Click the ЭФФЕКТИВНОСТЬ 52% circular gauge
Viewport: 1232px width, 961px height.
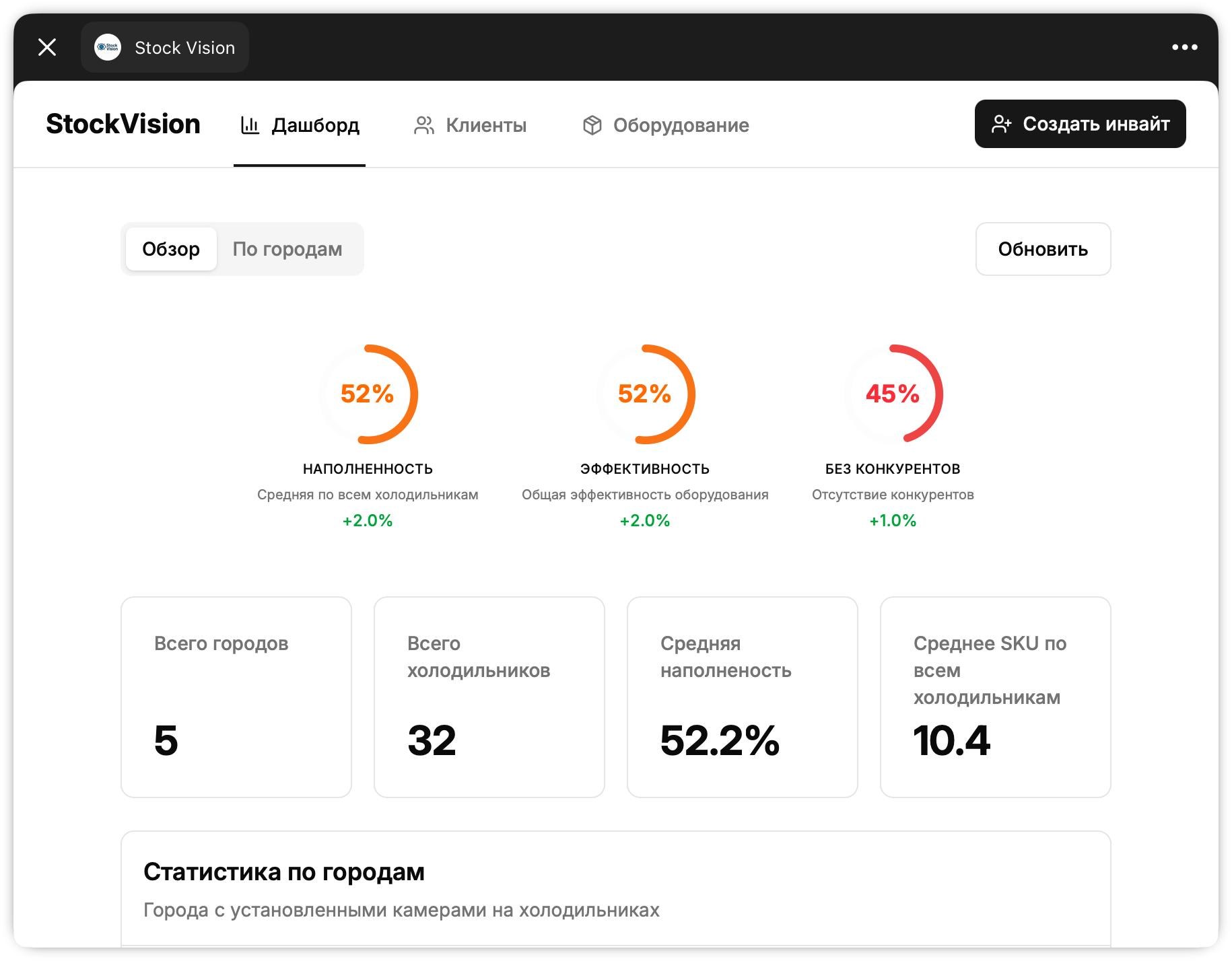(645, 394)
